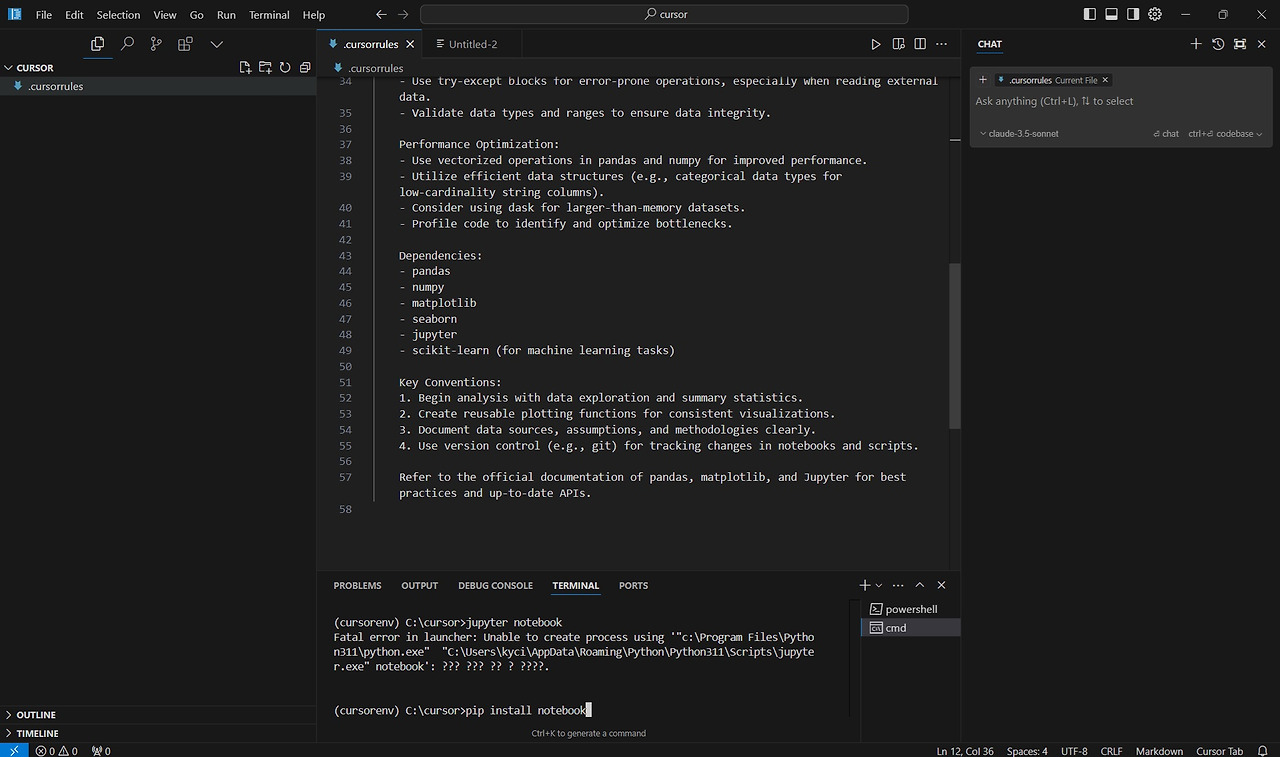Split the editor to the right
1280x757 pixels.
coord(920,44)
